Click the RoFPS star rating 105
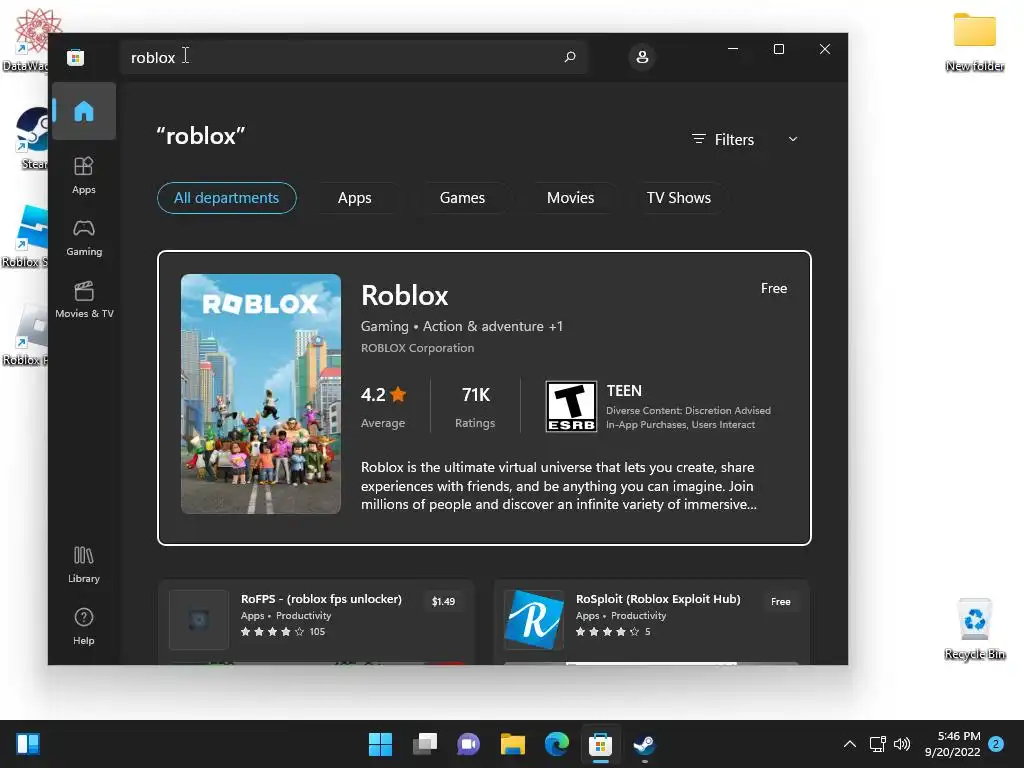The image size is (1024, 768). coord(283,632)
